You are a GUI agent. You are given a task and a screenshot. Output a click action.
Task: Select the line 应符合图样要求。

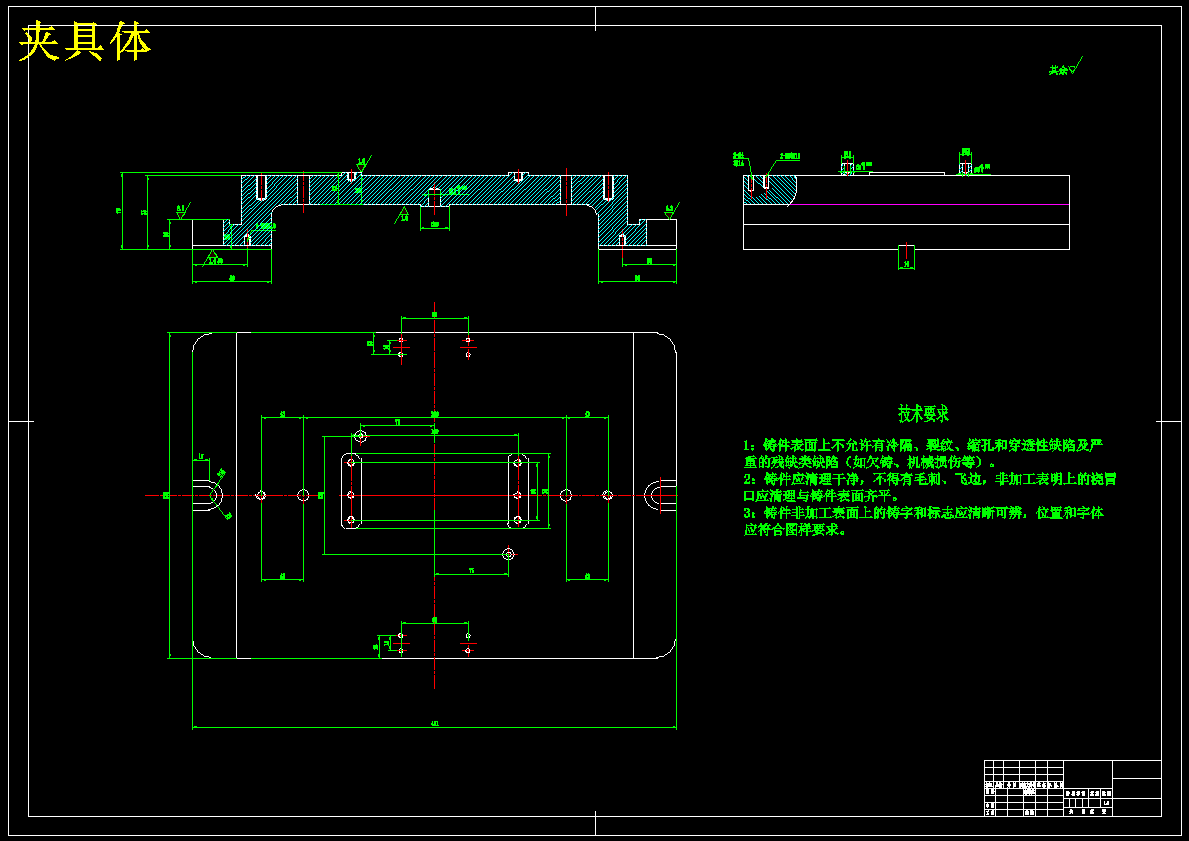(795, 530)
